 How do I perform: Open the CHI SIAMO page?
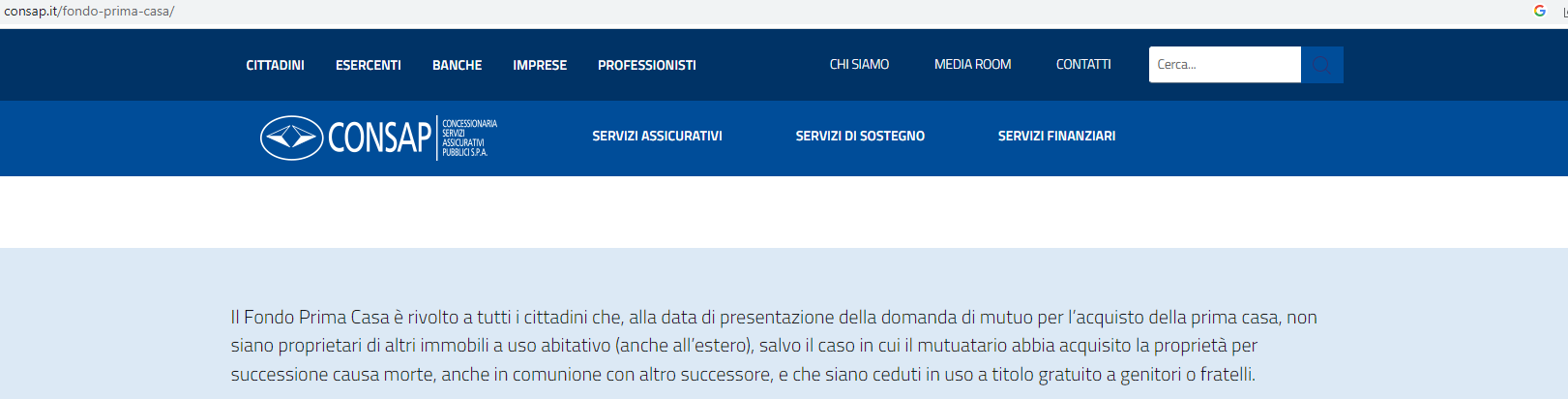859,64
